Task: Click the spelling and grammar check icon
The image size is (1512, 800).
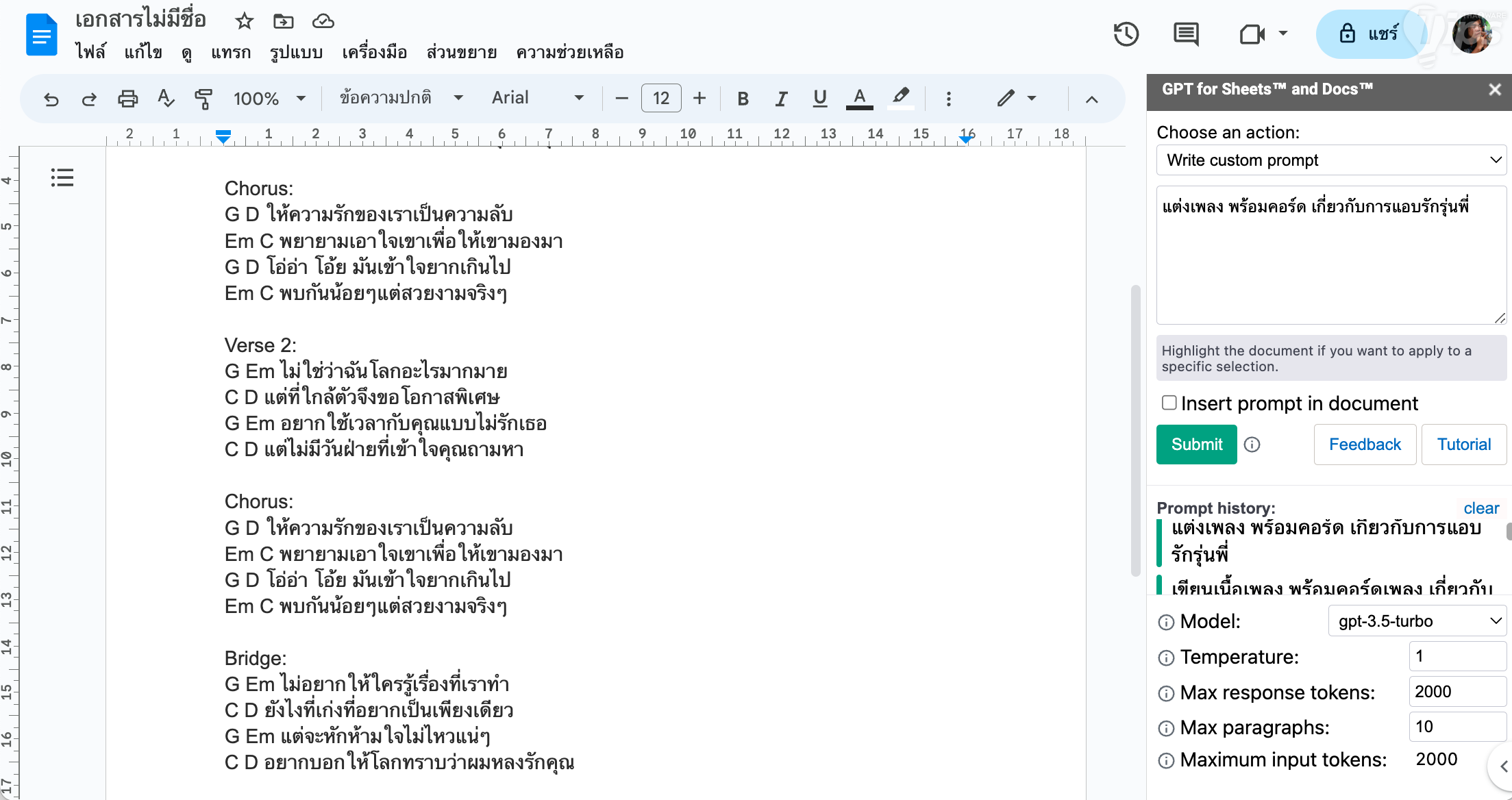Action: (x=165, y=99)
